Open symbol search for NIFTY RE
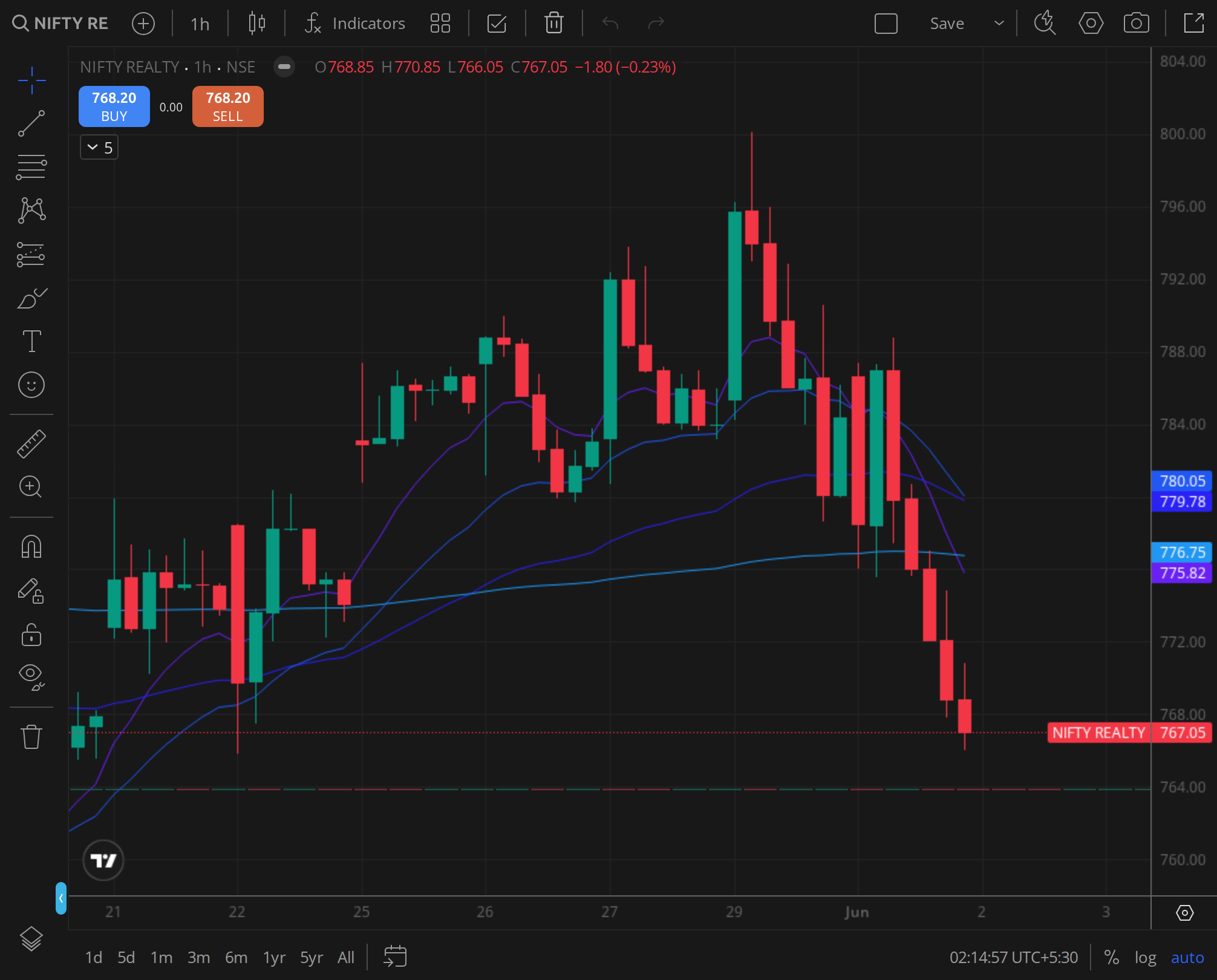This screenshot has width=1217, height=980. point(60,24)
